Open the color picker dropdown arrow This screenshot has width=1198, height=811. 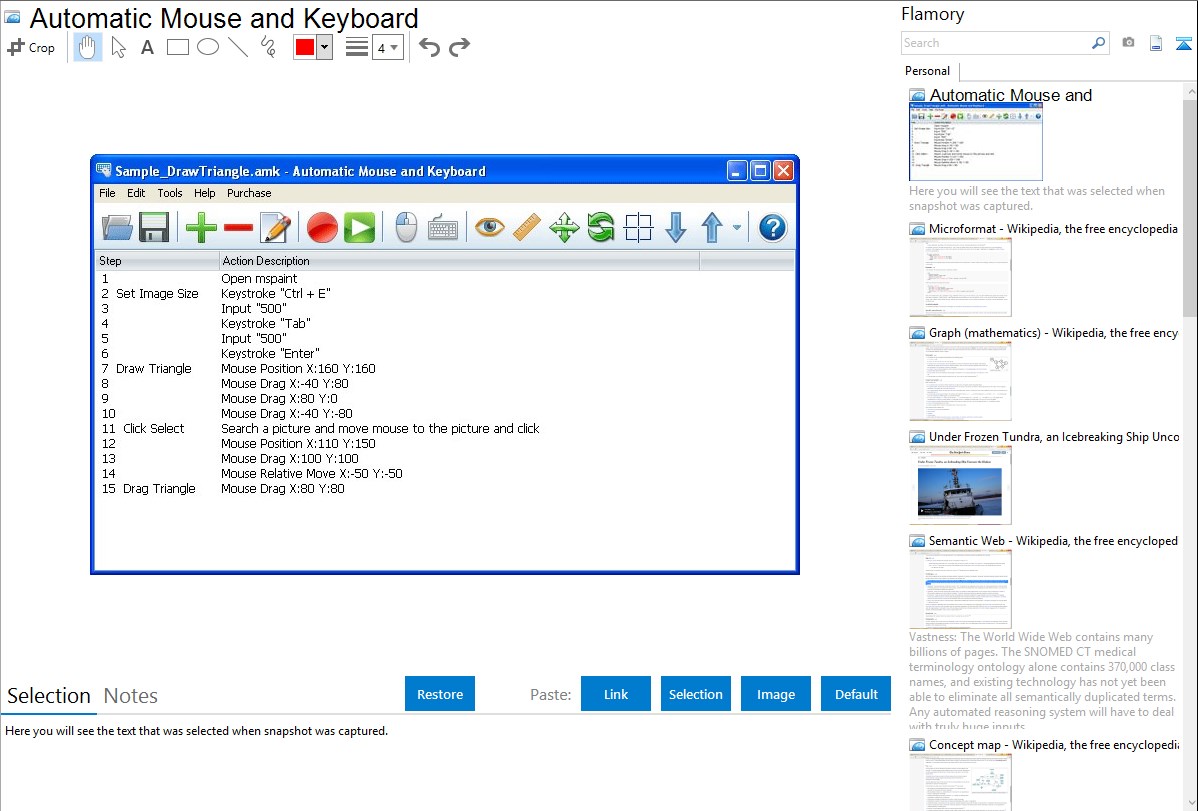[x=325, y=47]
